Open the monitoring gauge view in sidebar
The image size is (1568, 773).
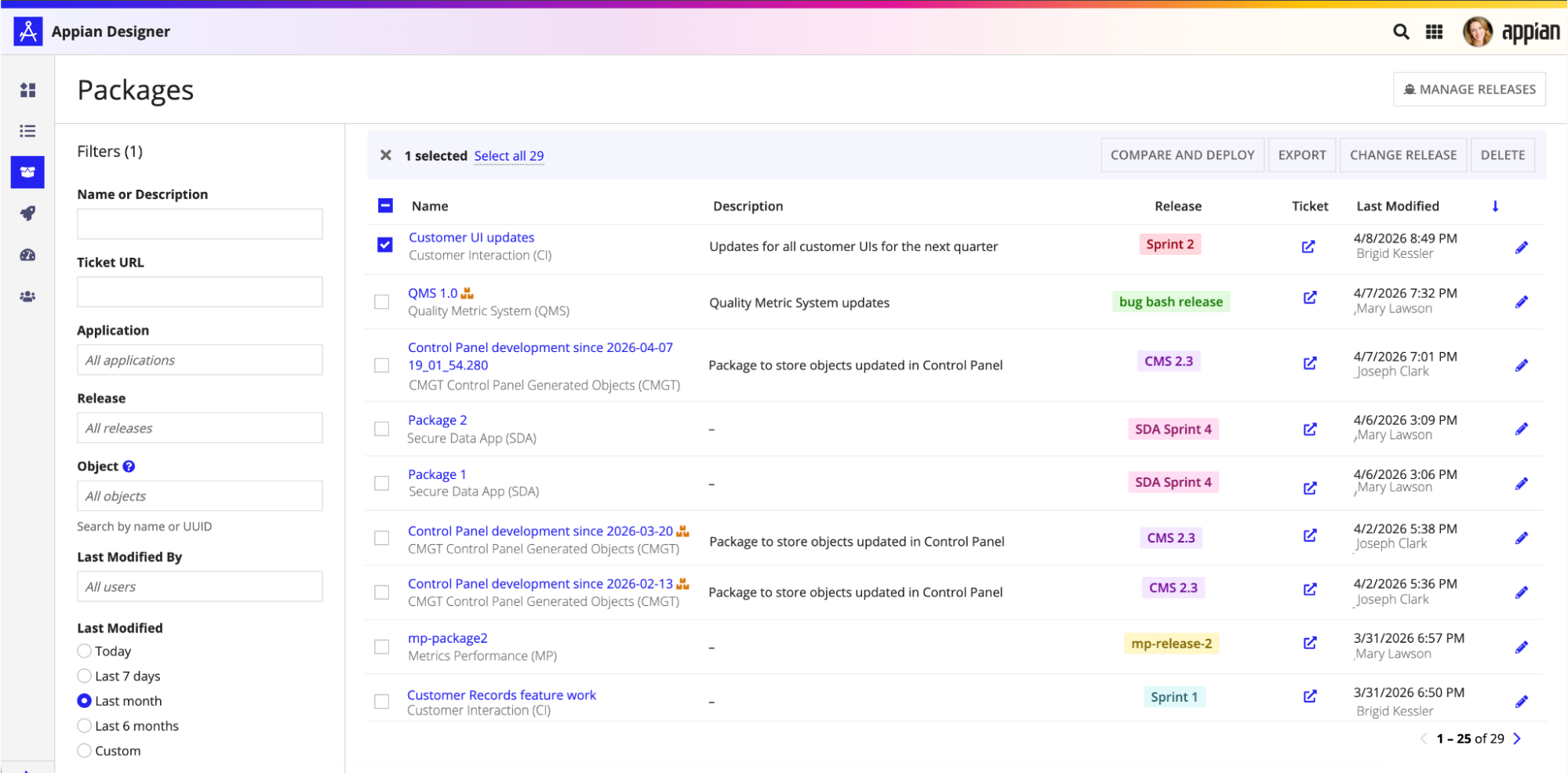click(27, 255)
